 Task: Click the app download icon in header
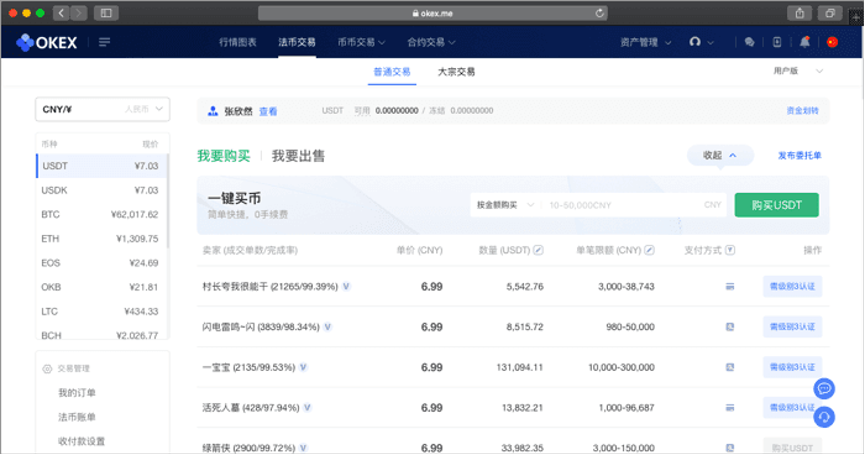tap(777, 42)
